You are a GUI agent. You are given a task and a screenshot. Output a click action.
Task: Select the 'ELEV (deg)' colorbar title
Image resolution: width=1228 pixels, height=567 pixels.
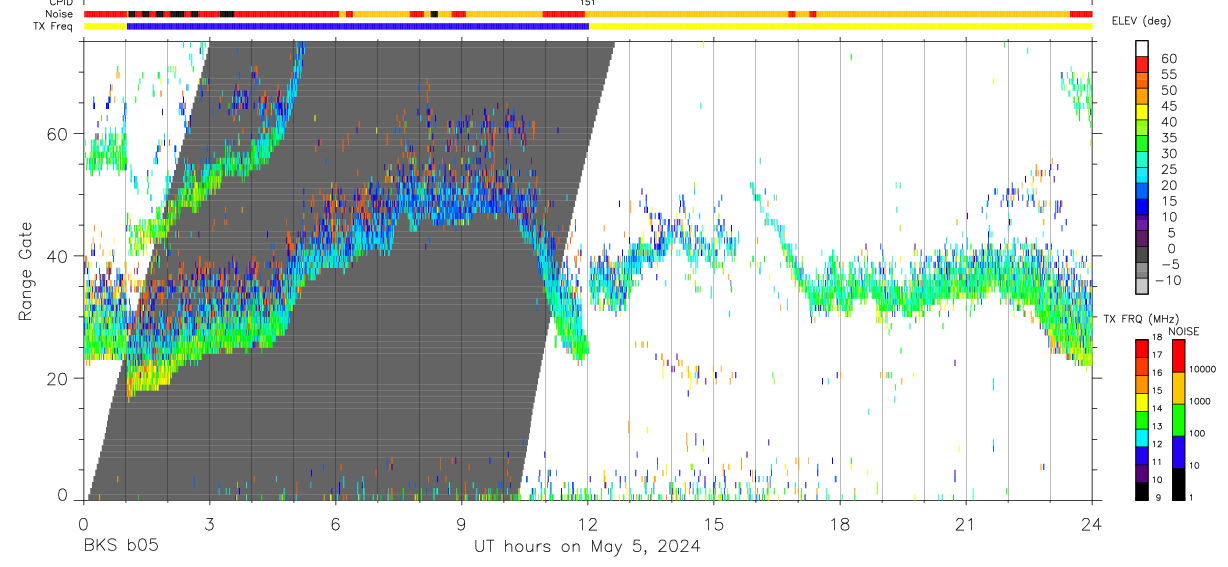click(x=1141, y=21)
